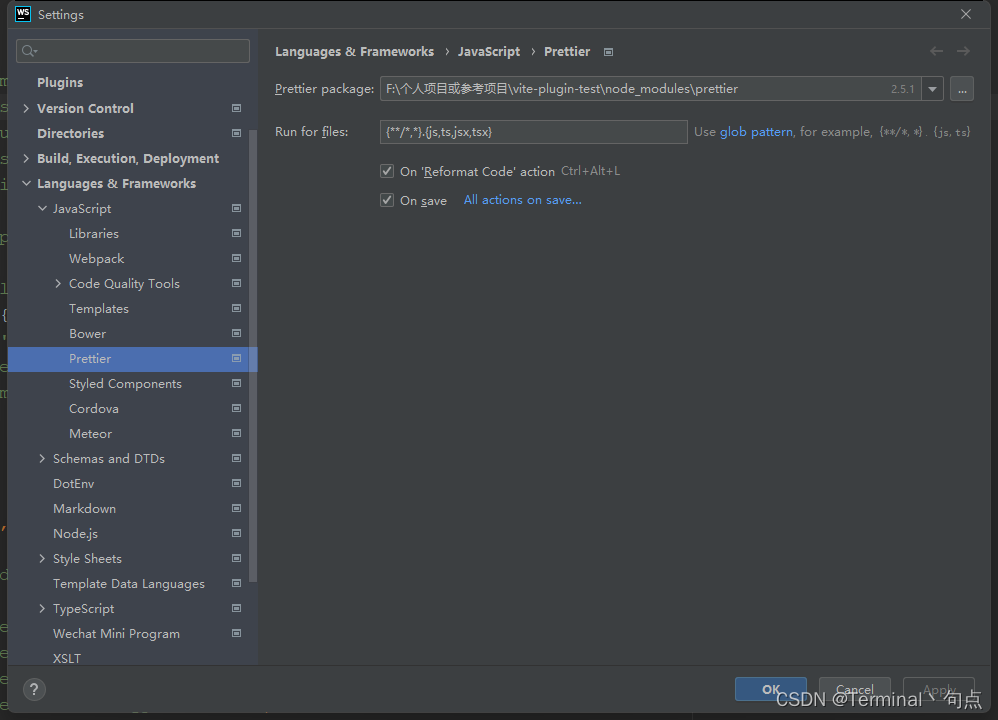998x720 pixels.
Task: Click the project-level icon beside Code Quality Tools
Action: (236, 283)
